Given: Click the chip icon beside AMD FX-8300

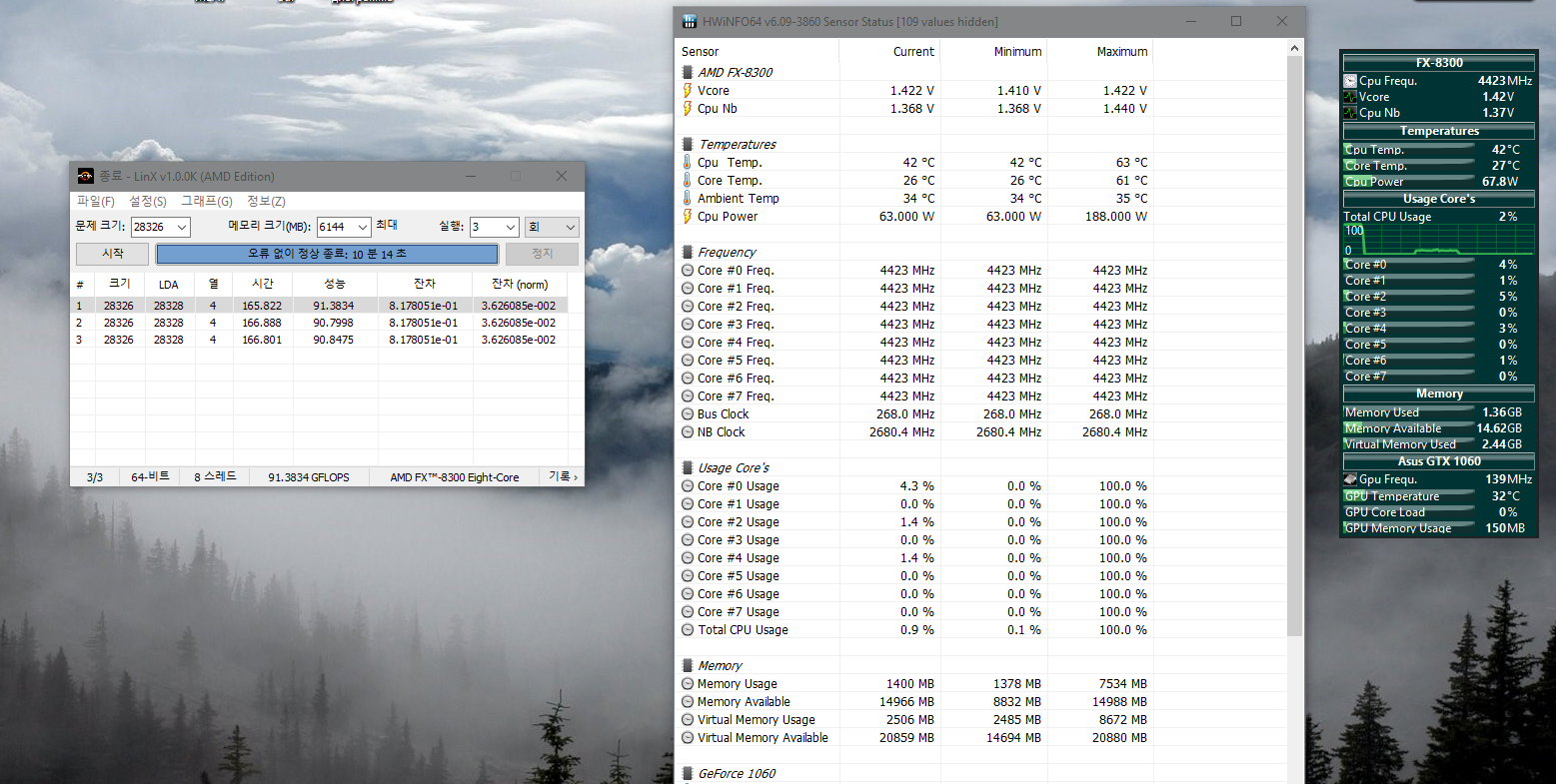Looking at the screenshot, I should click(x=688, y=72).
